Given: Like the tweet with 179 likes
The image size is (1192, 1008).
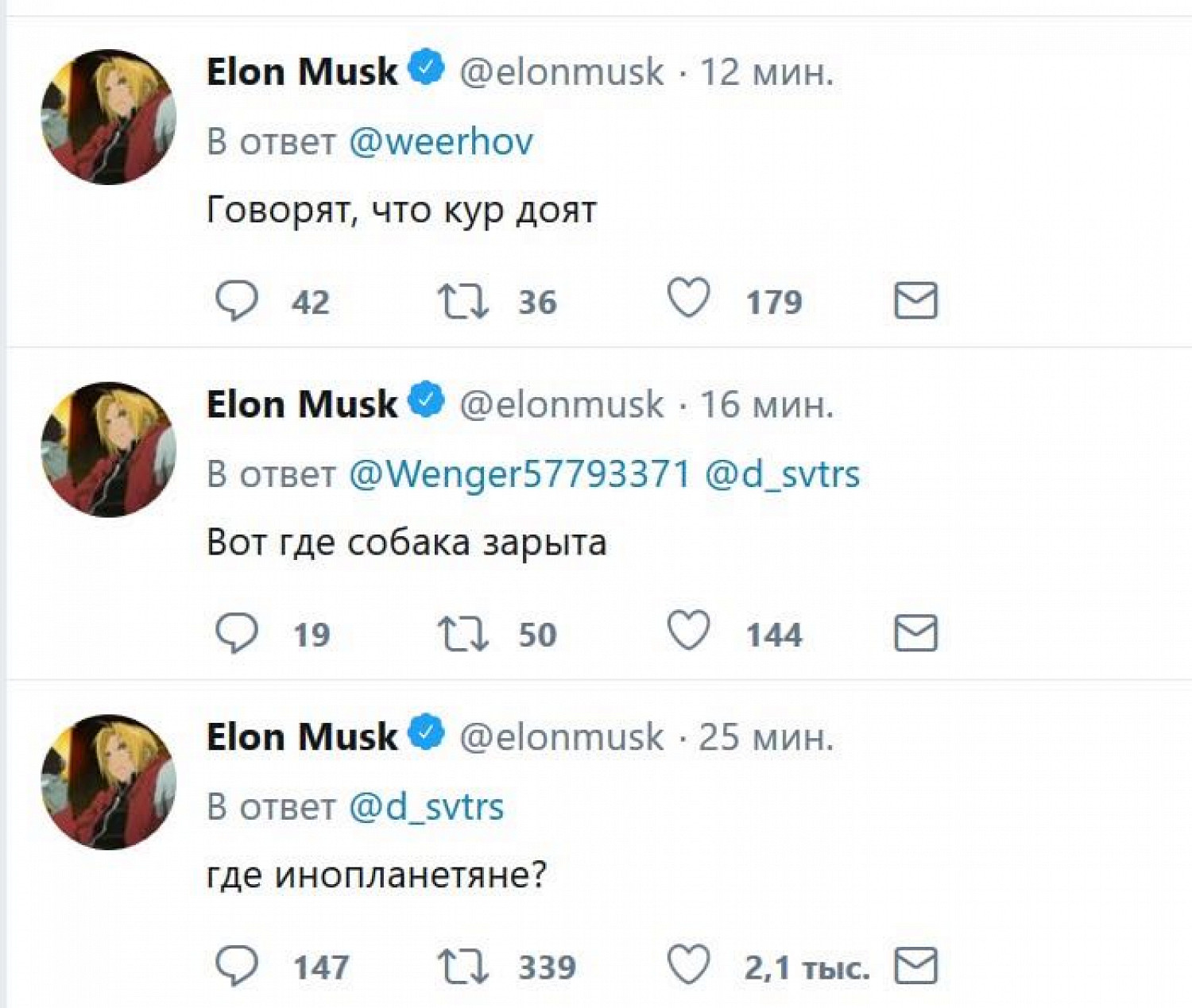Looking at the screenshot, I should (688, 299).
